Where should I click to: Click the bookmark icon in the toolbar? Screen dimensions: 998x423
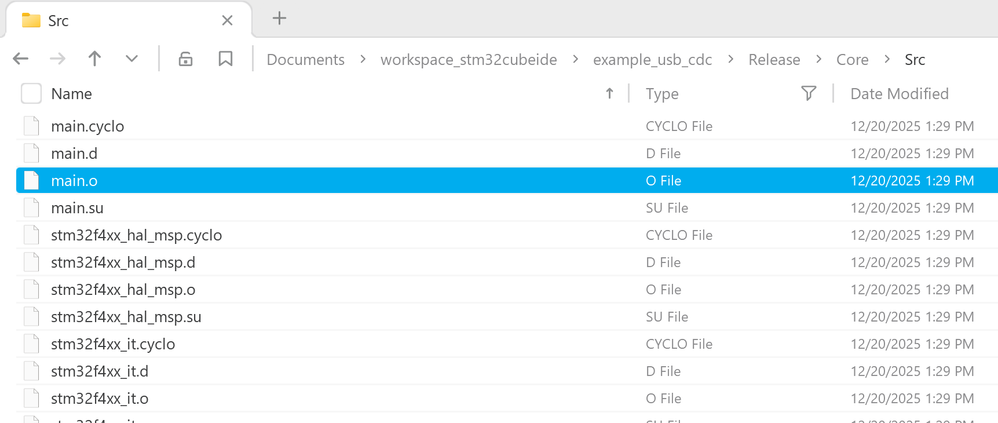226,59
